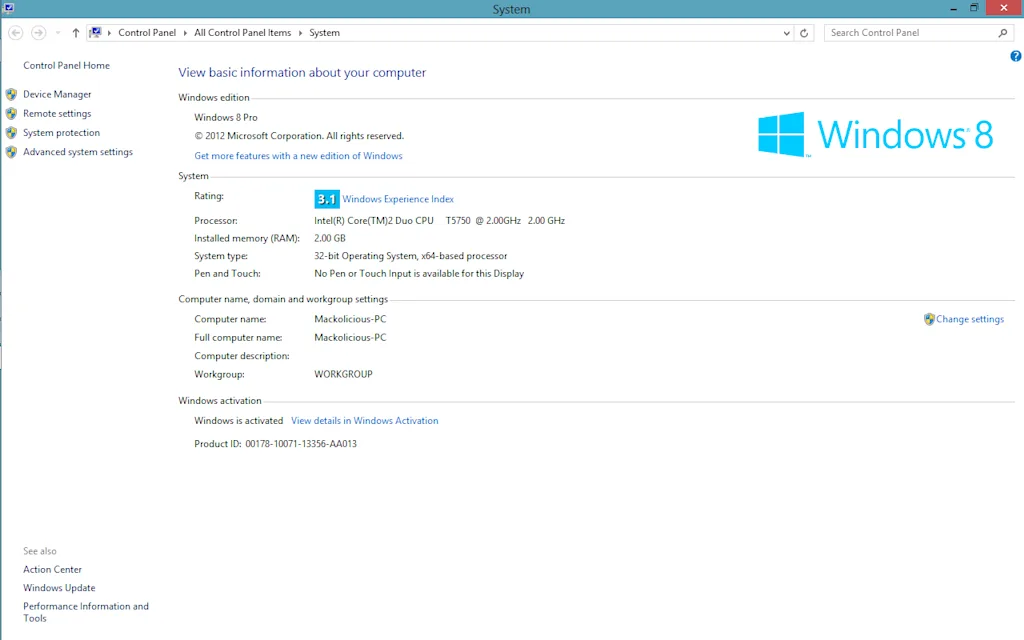The height and width of the screenshot is (640, 1024).
Task: Click No Pen or Touch Input text
Action: point(419,274)
